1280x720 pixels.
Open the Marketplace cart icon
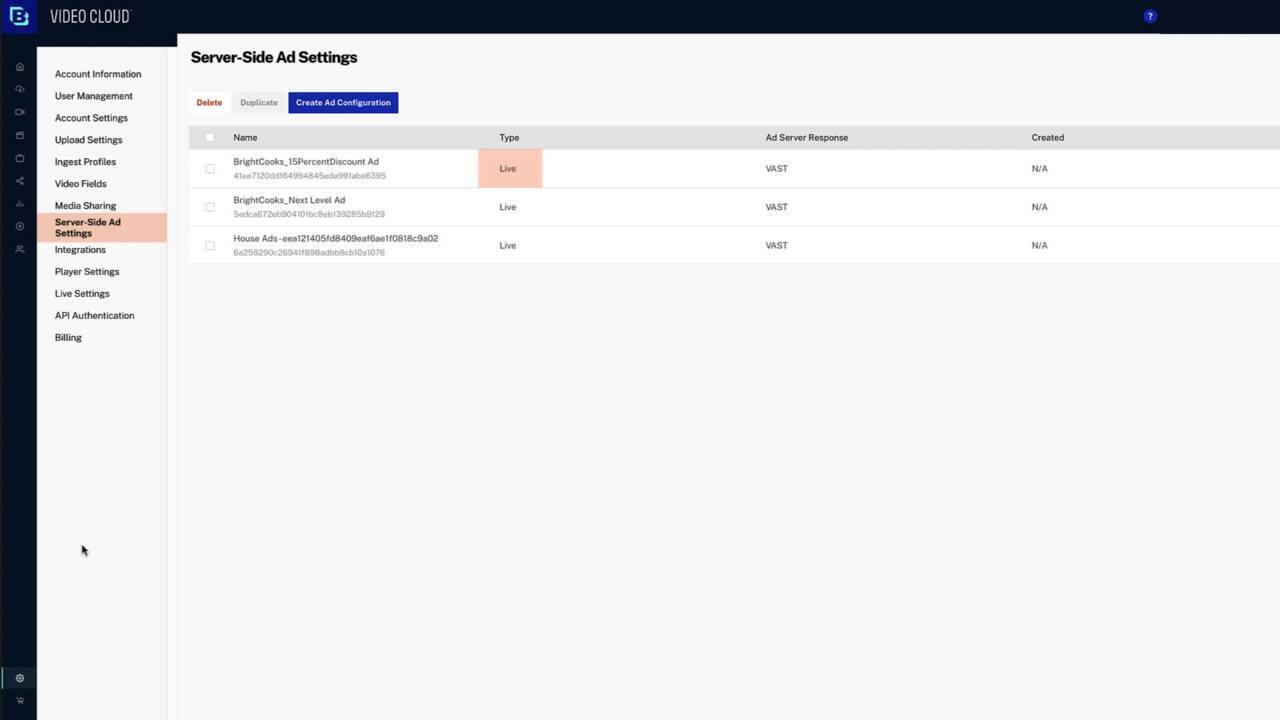click(19, 701)
